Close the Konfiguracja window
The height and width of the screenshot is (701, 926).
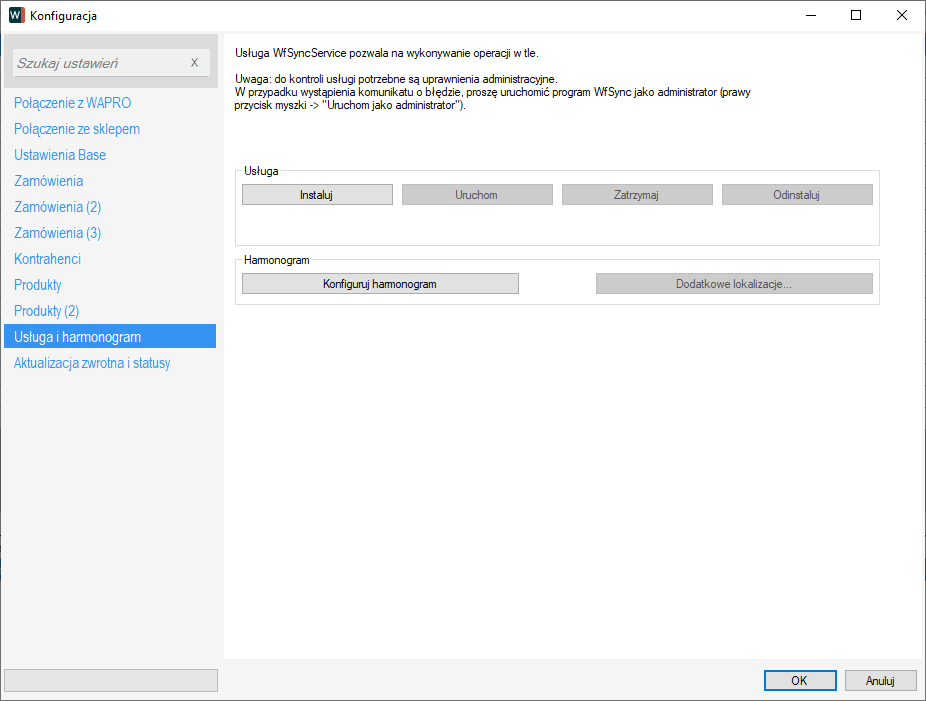point(902,15)
